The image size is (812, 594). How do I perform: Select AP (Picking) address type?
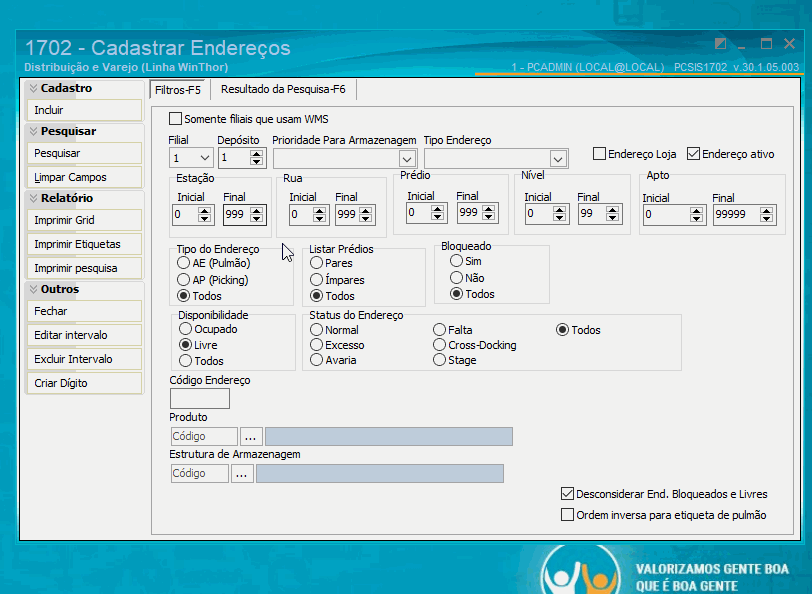183,280
